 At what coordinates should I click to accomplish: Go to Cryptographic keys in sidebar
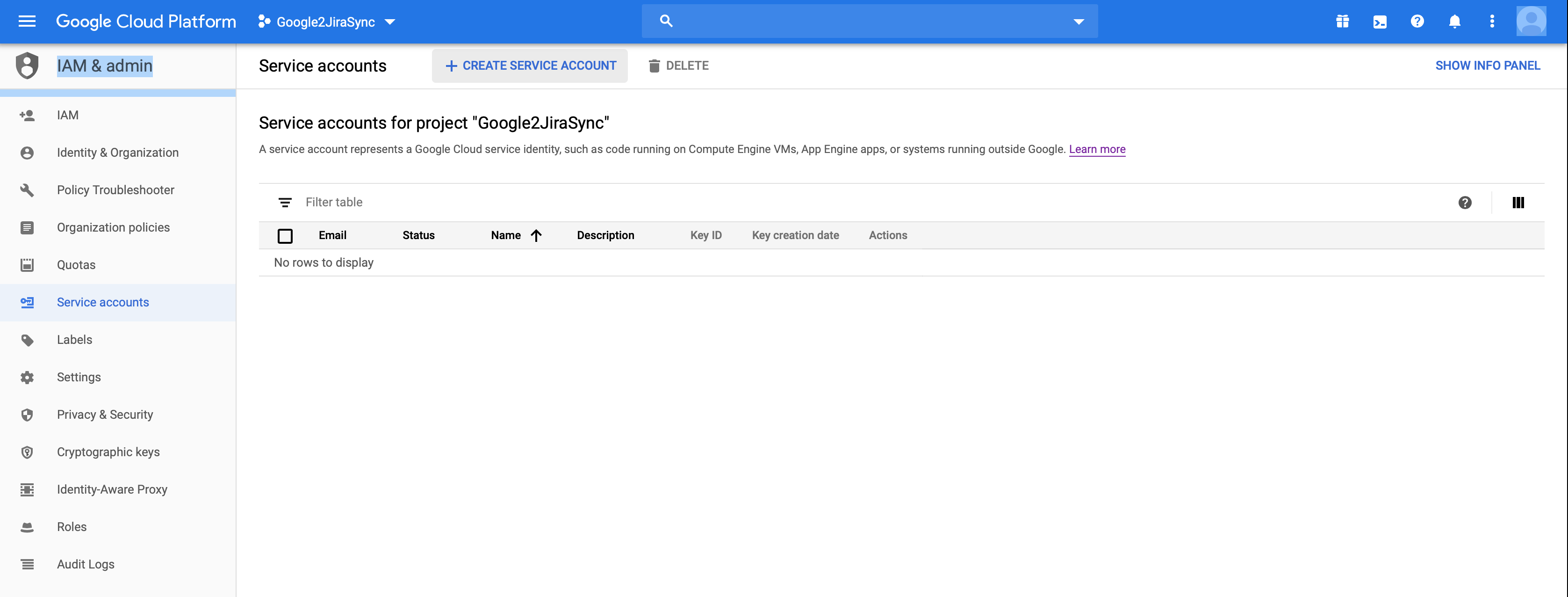point(108,452)
